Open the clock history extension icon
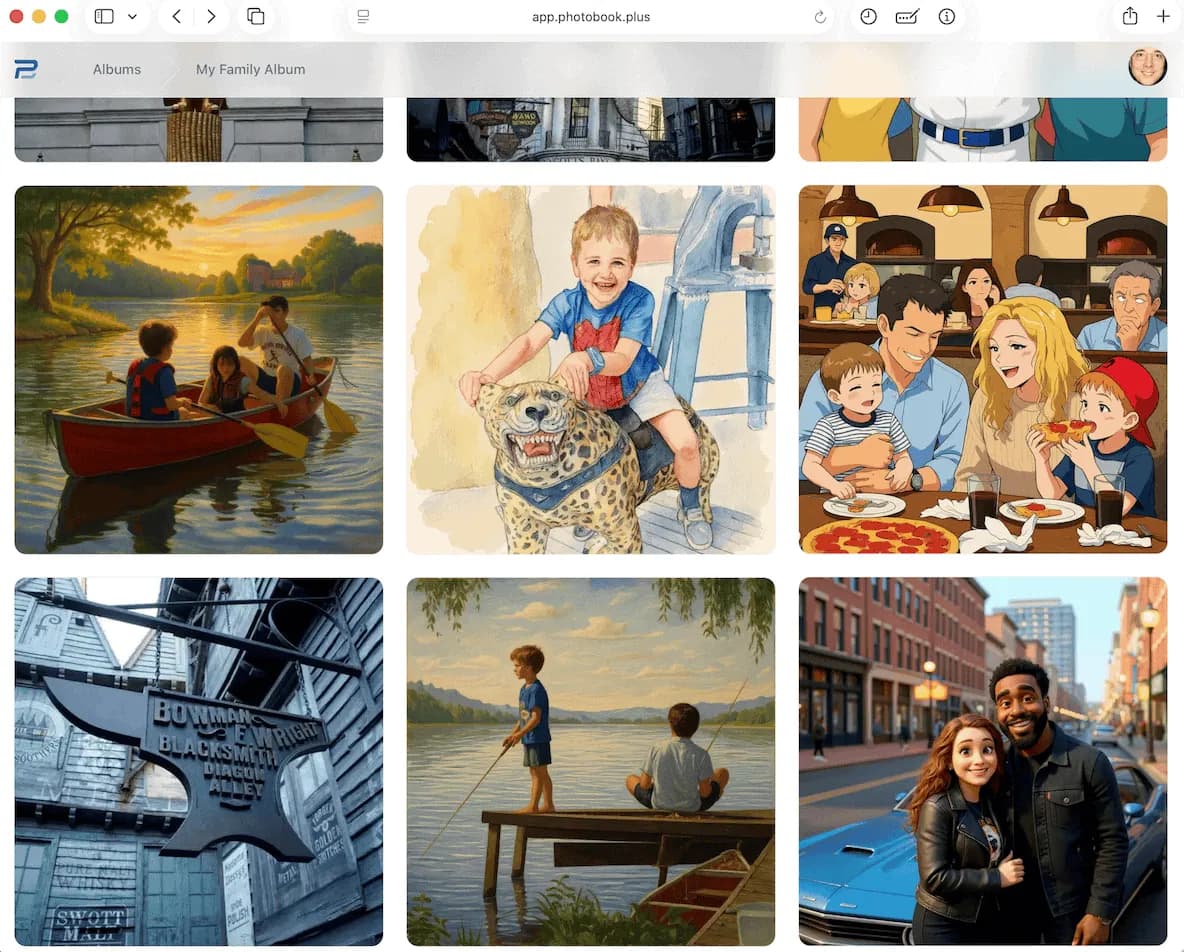 (868, 17)
